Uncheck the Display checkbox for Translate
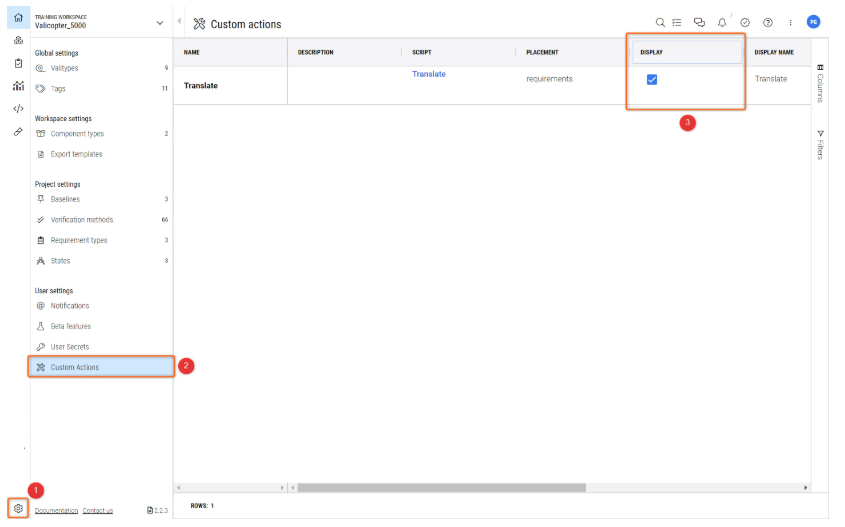Image resolution: width=845 pixels, height=527 pixels. [652, 79]
